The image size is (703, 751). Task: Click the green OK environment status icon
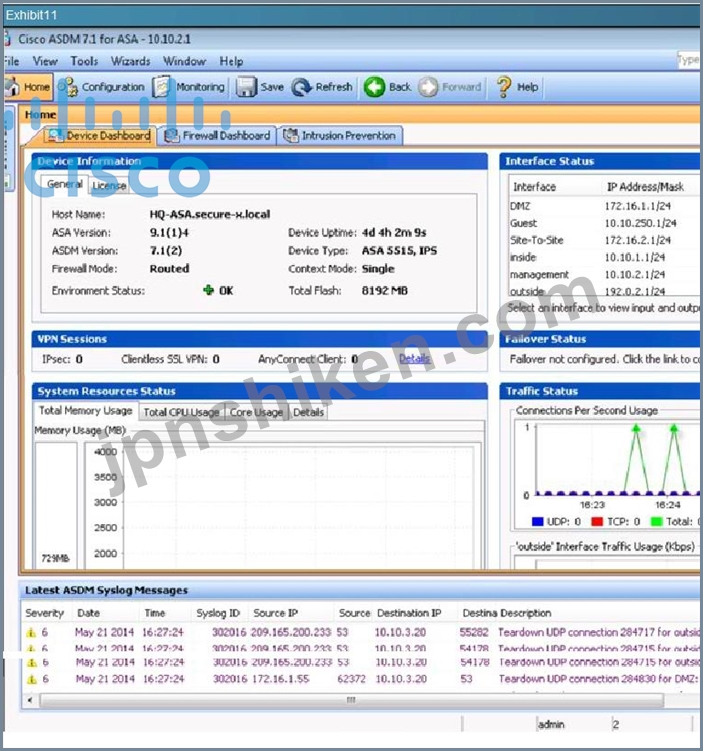click(208, 290)
